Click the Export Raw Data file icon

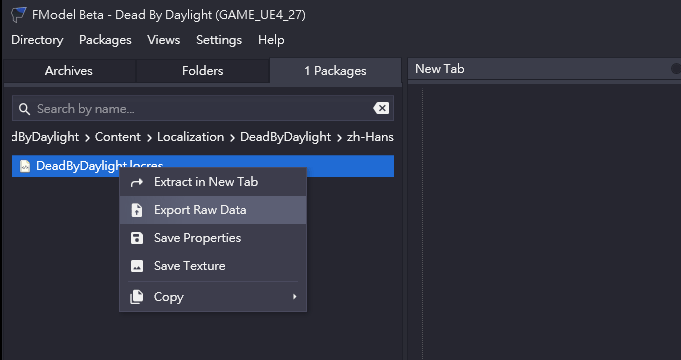137,210
